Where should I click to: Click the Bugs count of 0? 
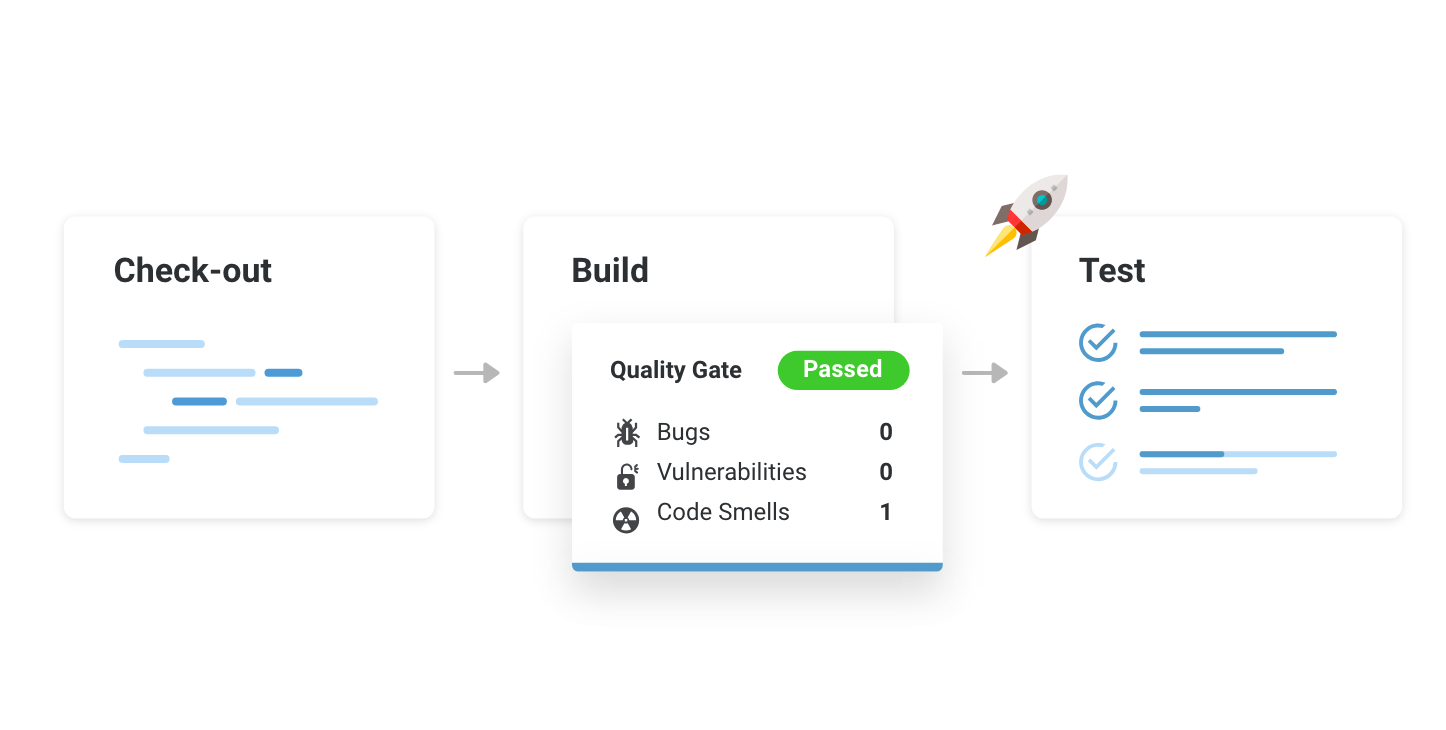coord(886,432)
